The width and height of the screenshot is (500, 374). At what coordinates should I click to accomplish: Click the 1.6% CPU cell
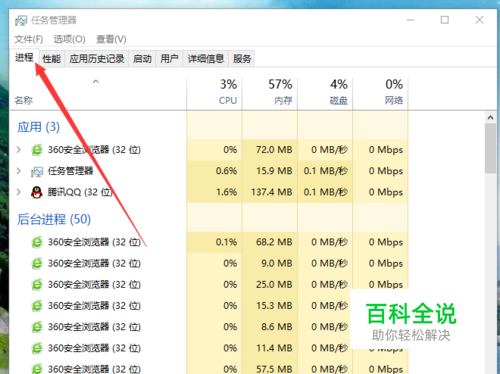coord(214,192)
